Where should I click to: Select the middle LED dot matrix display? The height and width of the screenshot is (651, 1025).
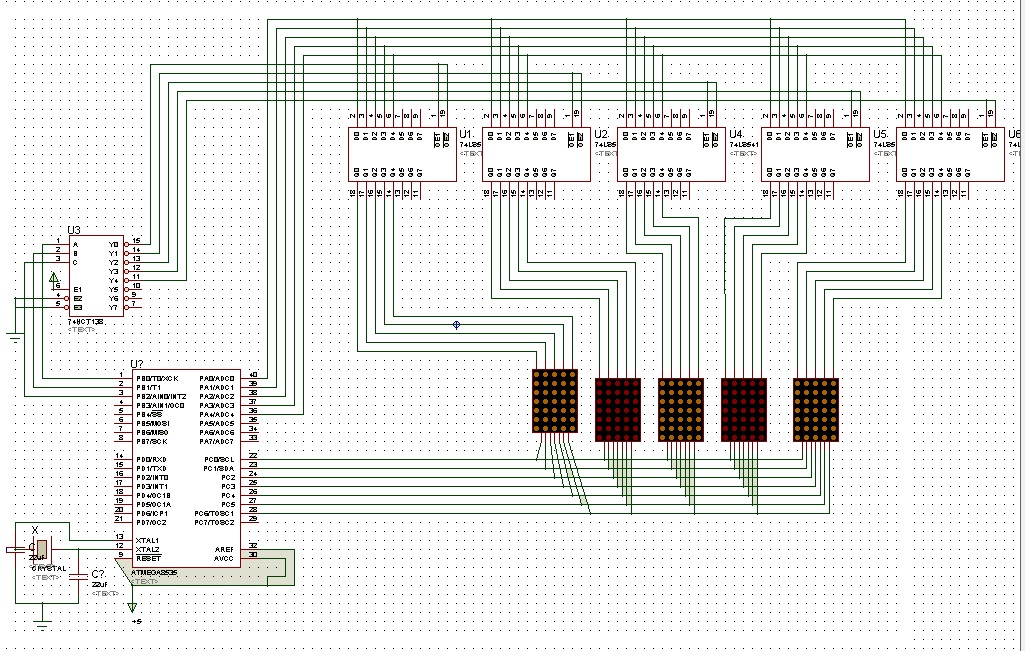680,410
